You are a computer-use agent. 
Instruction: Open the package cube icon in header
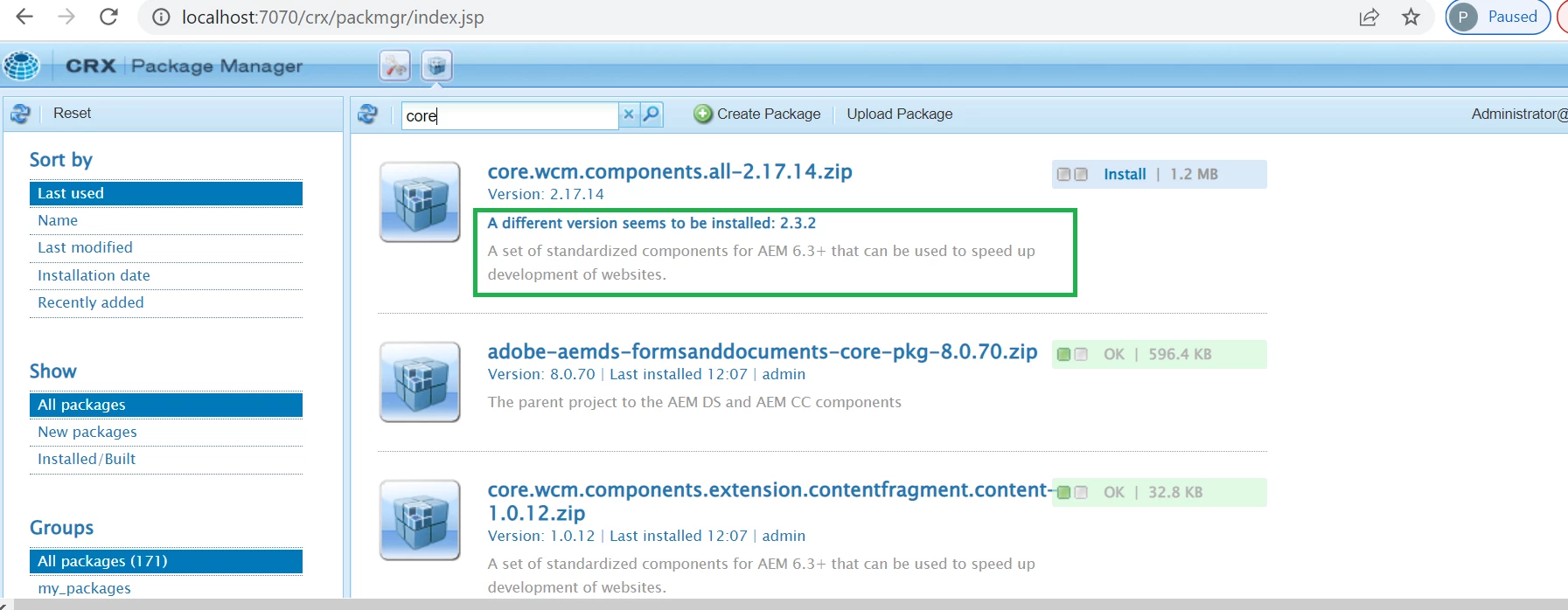click(x=436, y=66)
